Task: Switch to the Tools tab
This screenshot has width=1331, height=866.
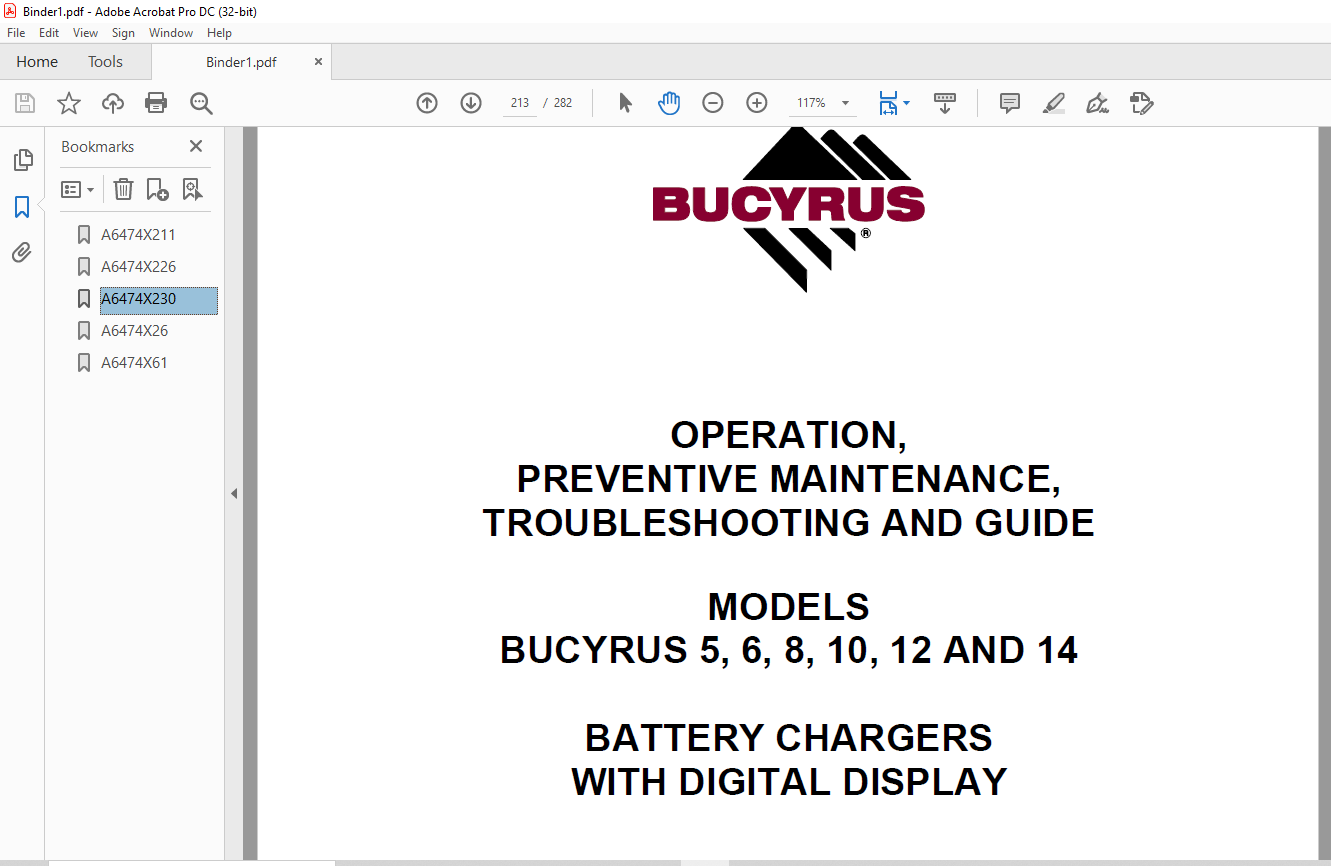Action: click(x=105, y=62)
